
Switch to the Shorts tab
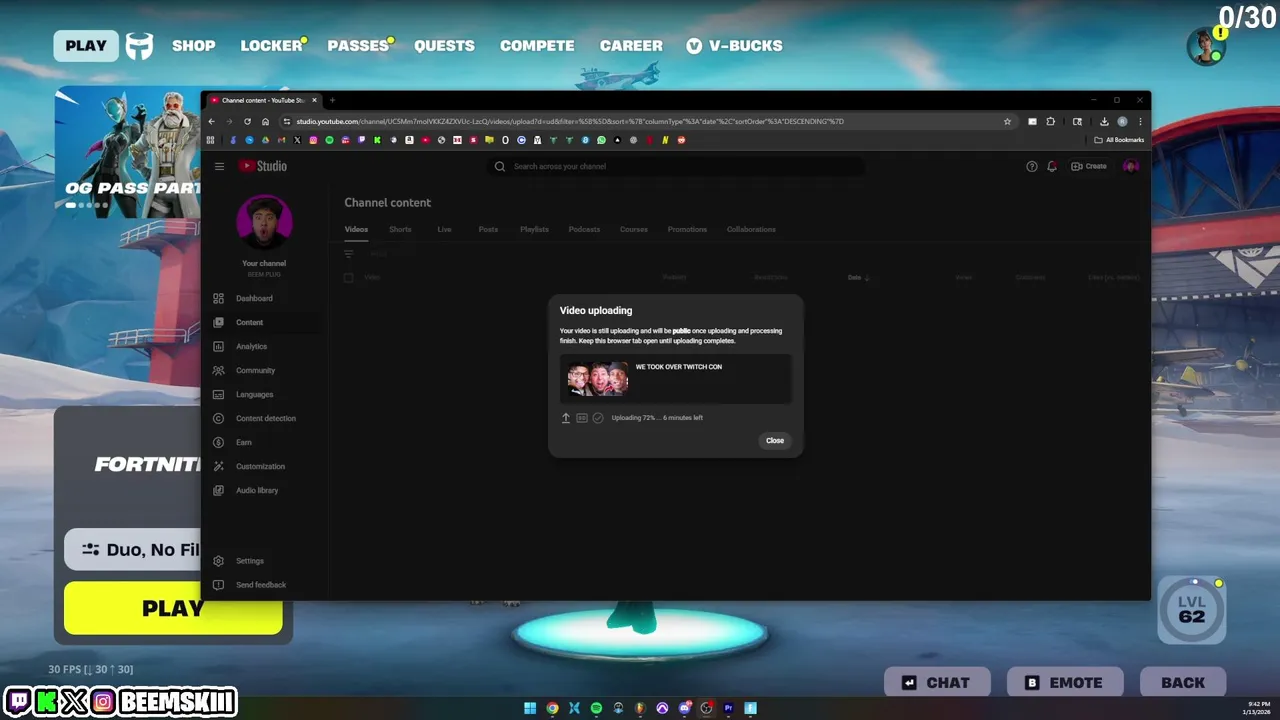[400, 229]
